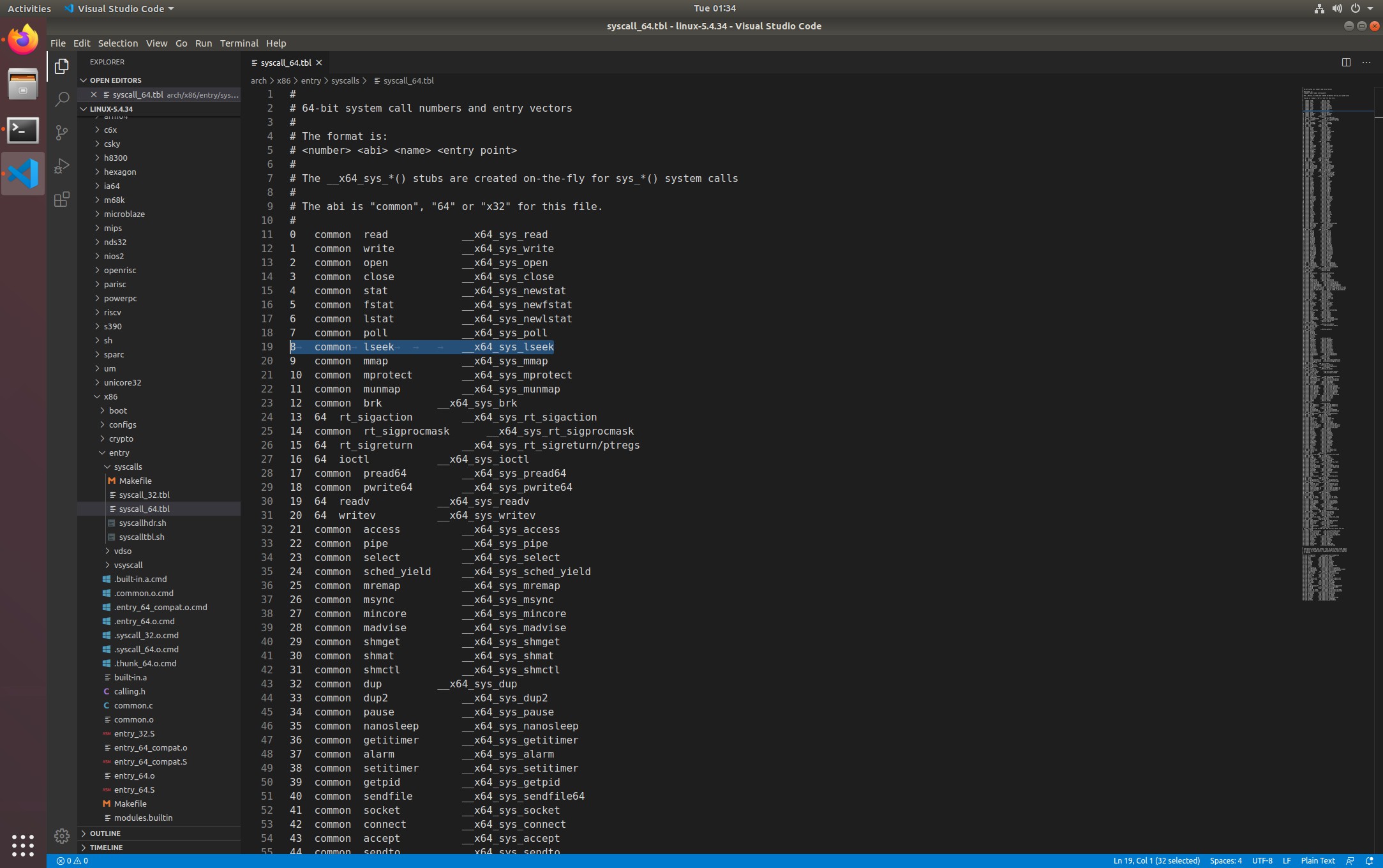Click Activities in the top panel

click(x=29, y=8)
